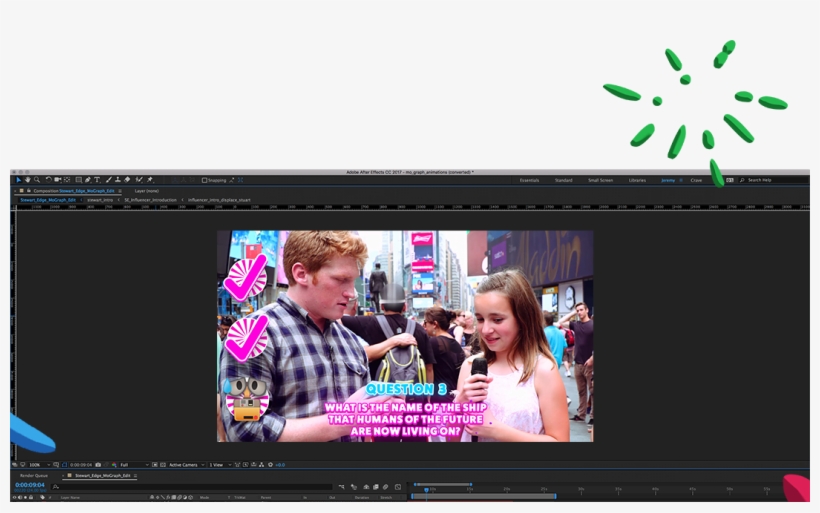Open the 100% magnification dropdown
This screenshot has height=513, width=820.
39,464
